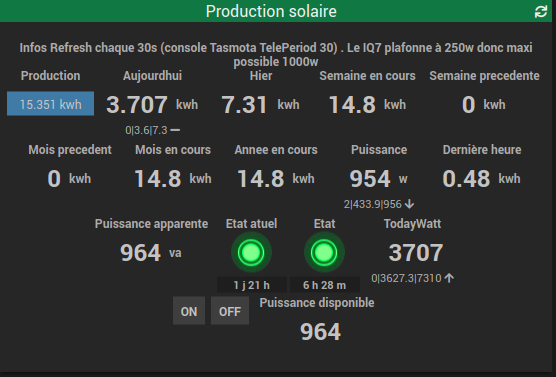Click the Hier value 7.31
556x377 pixels.
244,105
